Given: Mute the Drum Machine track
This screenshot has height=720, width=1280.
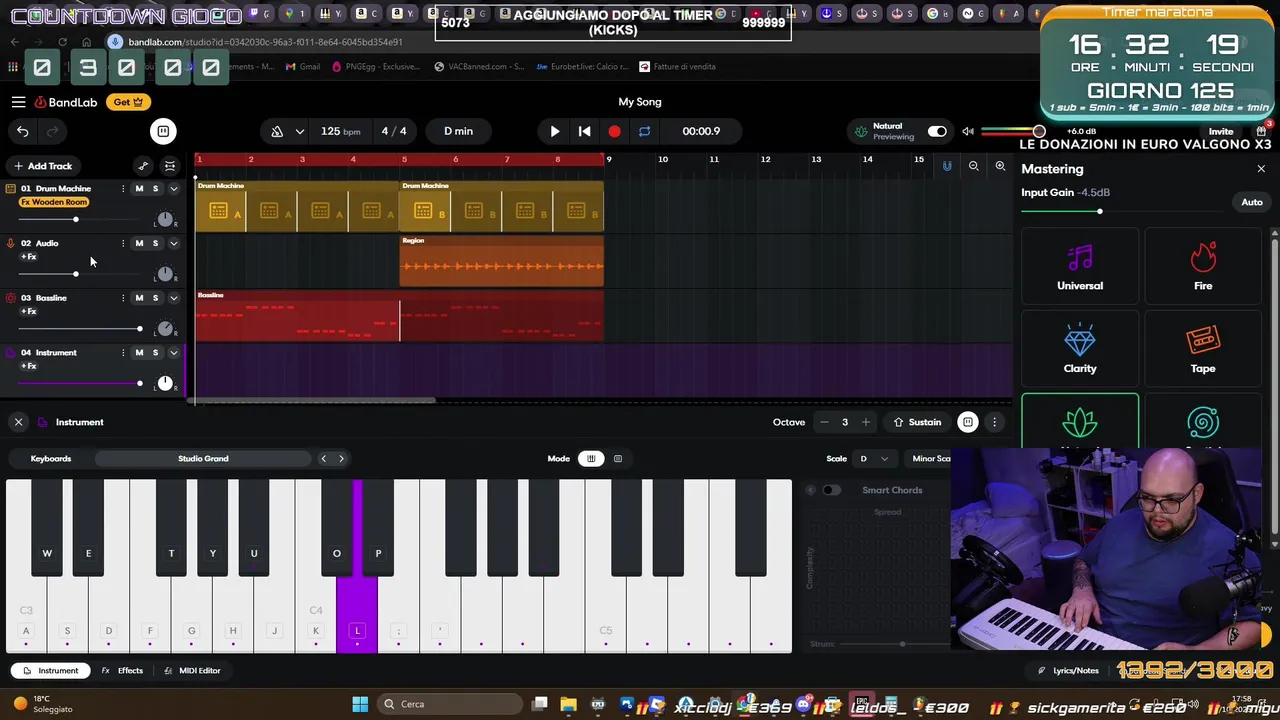Looking at the screenshot, I should point(139,189).
